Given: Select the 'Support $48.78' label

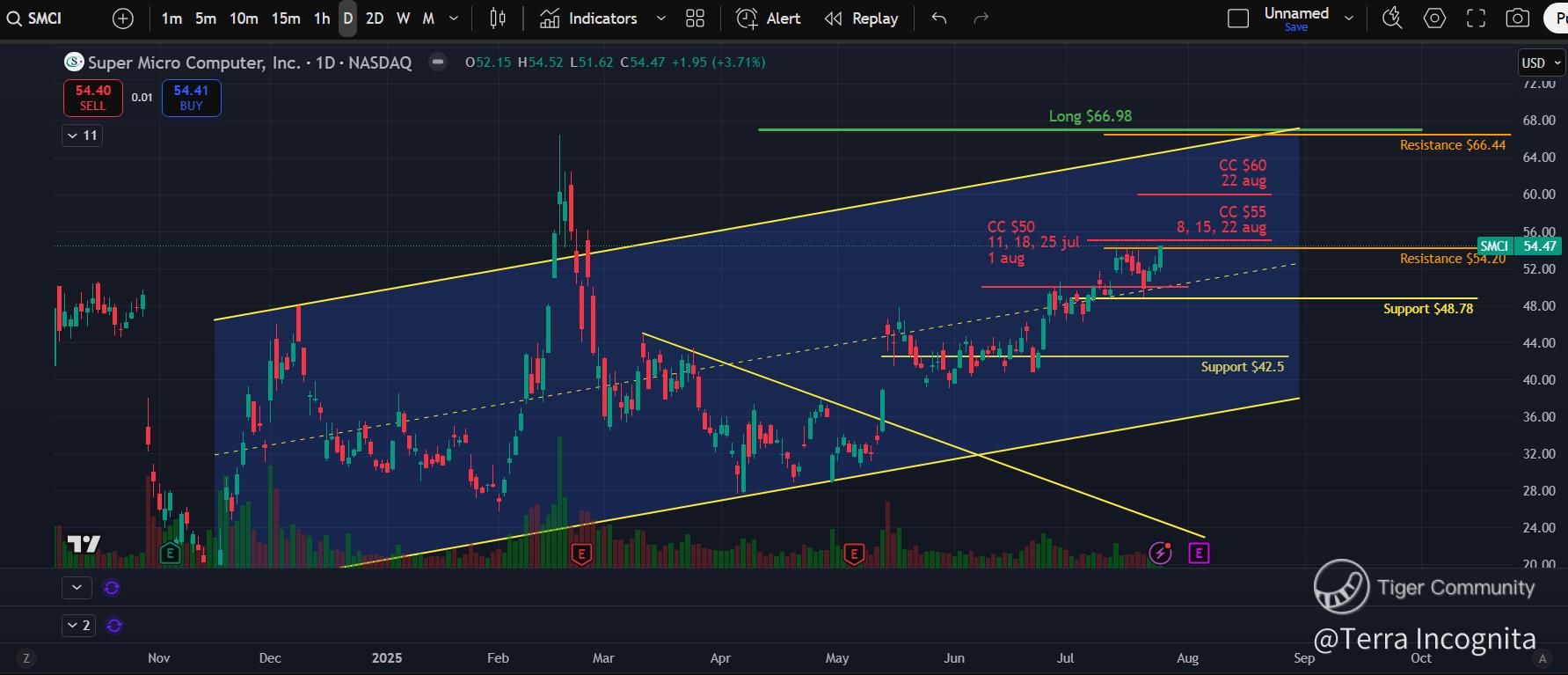Looking at the screenshot, I should 1428,309.
